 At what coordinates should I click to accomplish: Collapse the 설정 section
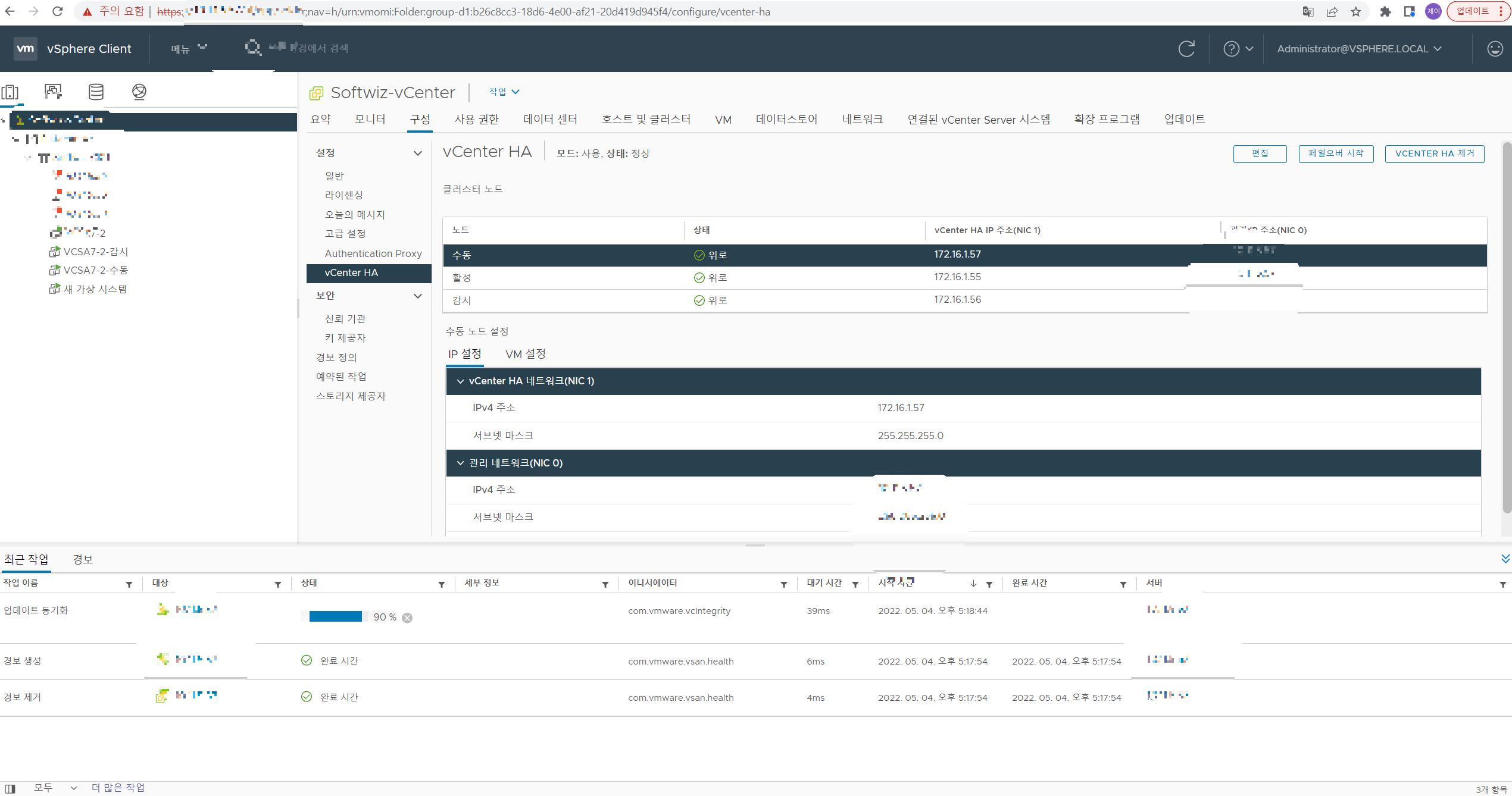click(x=418, y=153)
